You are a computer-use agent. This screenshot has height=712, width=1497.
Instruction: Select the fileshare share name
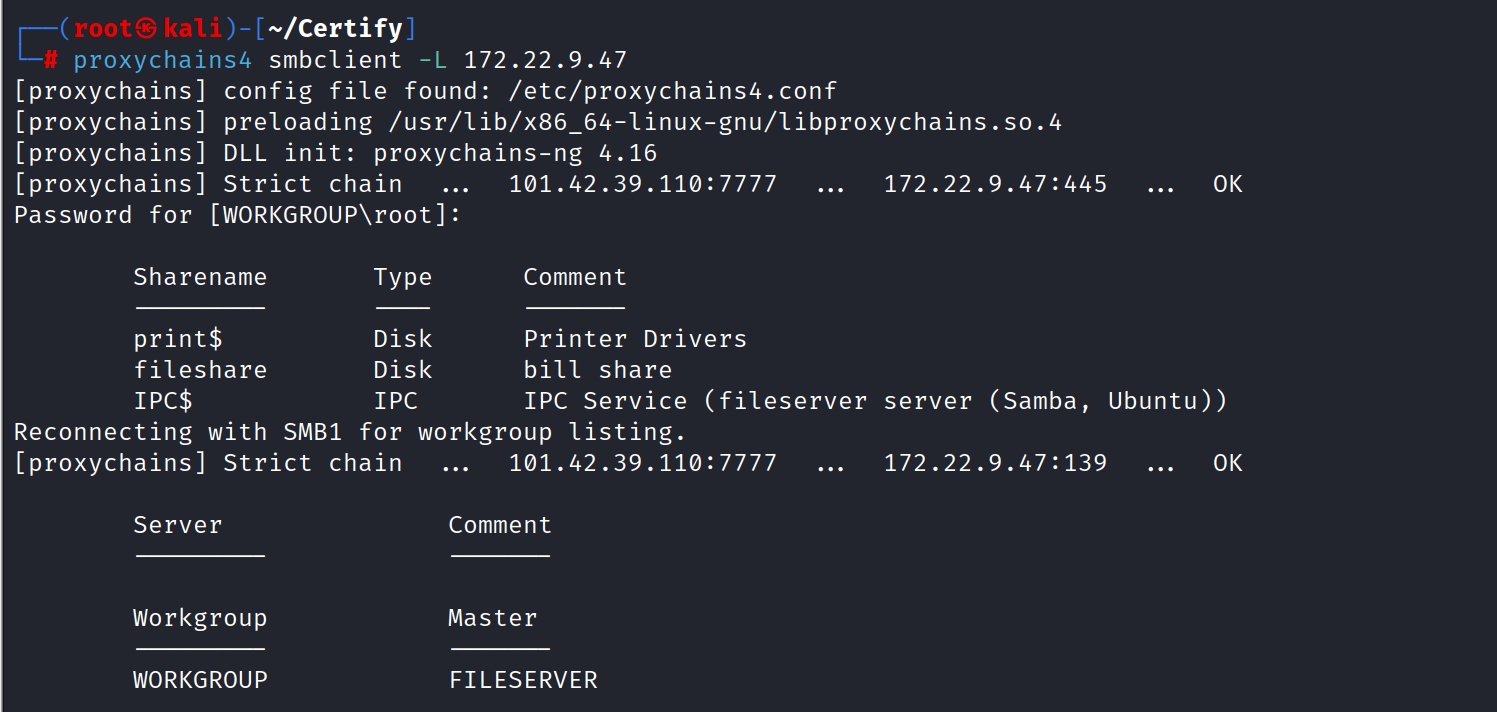200,370
